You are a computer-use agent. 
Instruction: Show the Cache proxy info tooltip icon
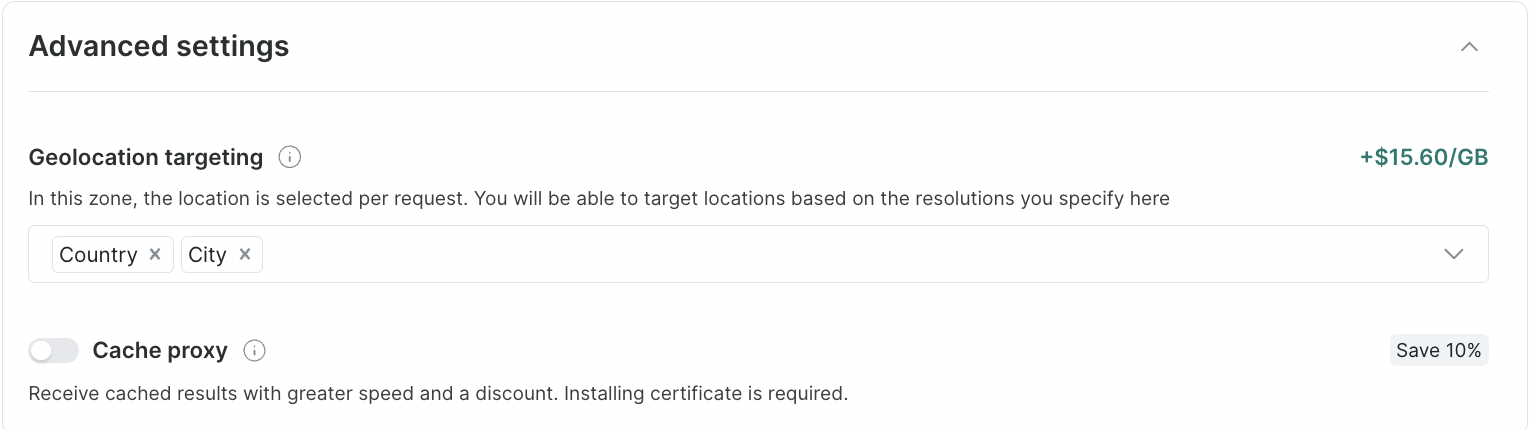[x=255, y=350]
